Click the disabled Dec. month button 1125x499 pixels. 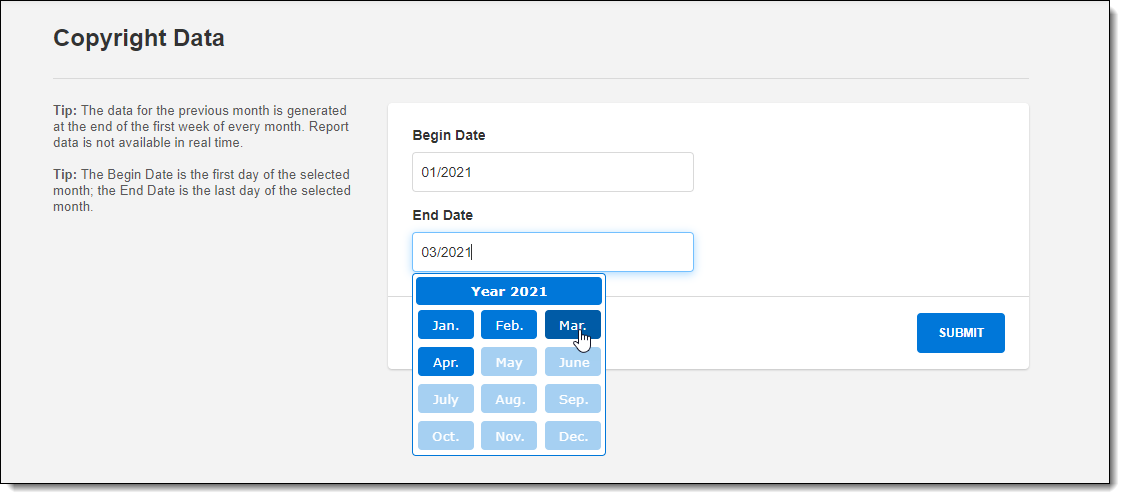[x=573, y=436]
